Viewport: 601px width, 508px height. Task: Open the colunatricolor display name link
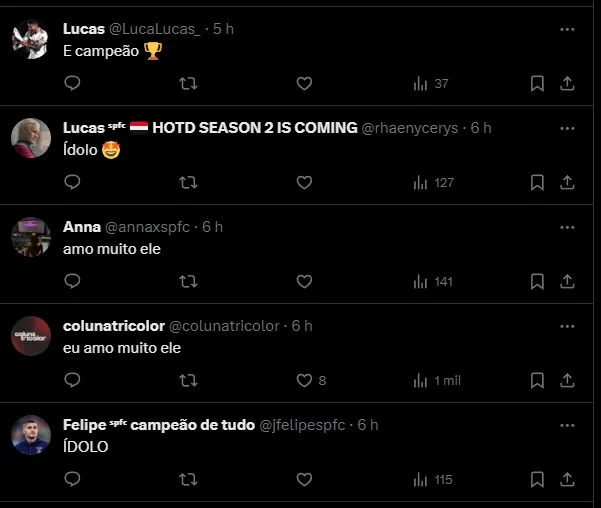click(114, 326)
